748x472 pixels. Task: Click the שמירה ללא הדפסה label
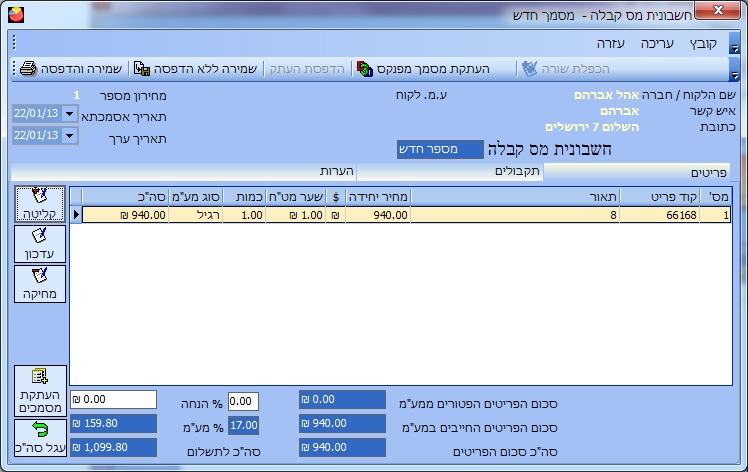tap(205, 69)
